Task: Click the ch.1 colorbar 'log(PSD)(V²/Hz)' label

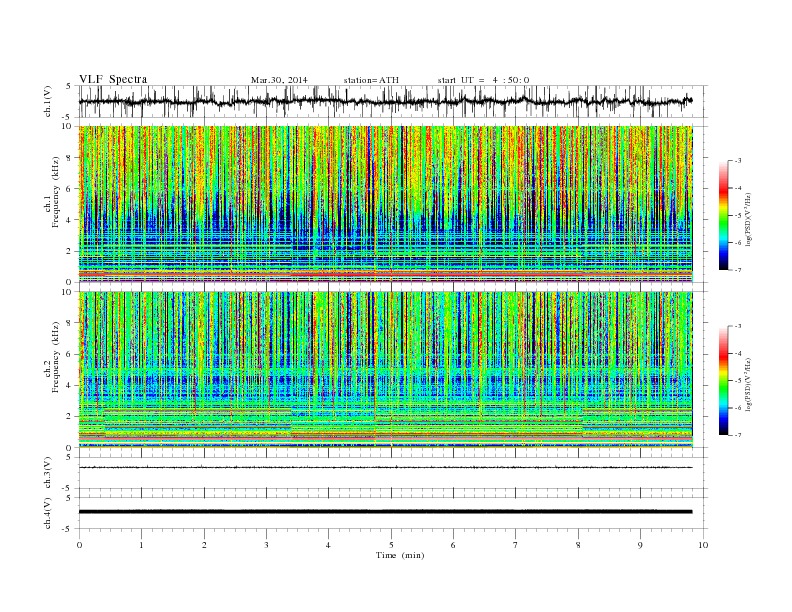Action: coord(749,218)
